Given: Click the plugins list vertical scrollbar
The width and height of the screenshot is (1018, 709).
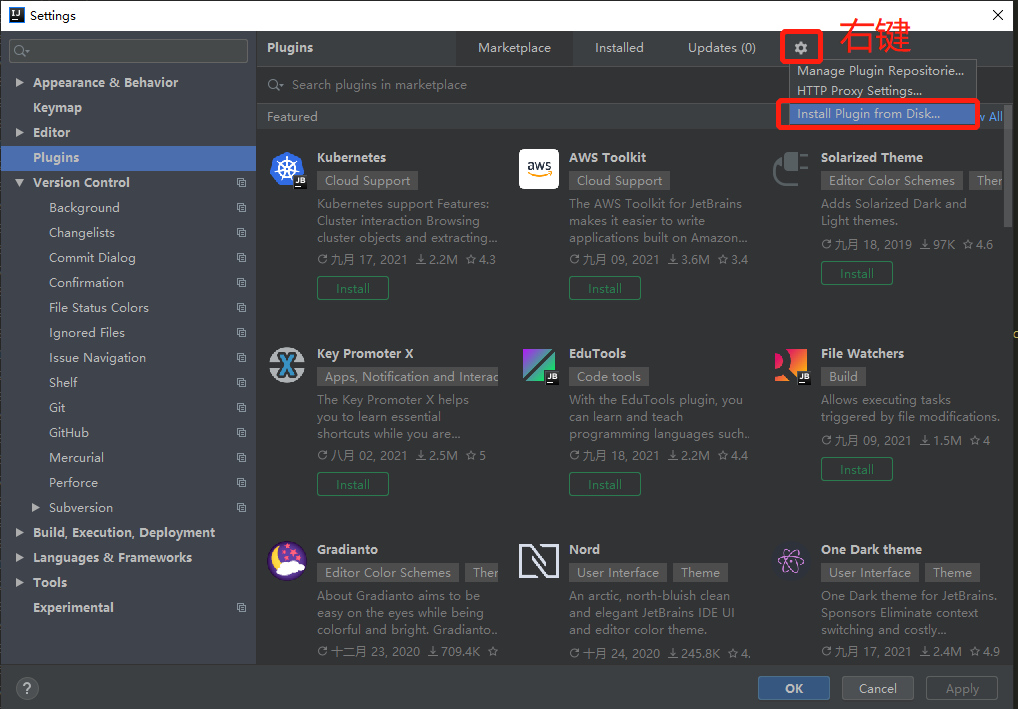Looking at the screenshot, I should click(x=1008, y=166).
